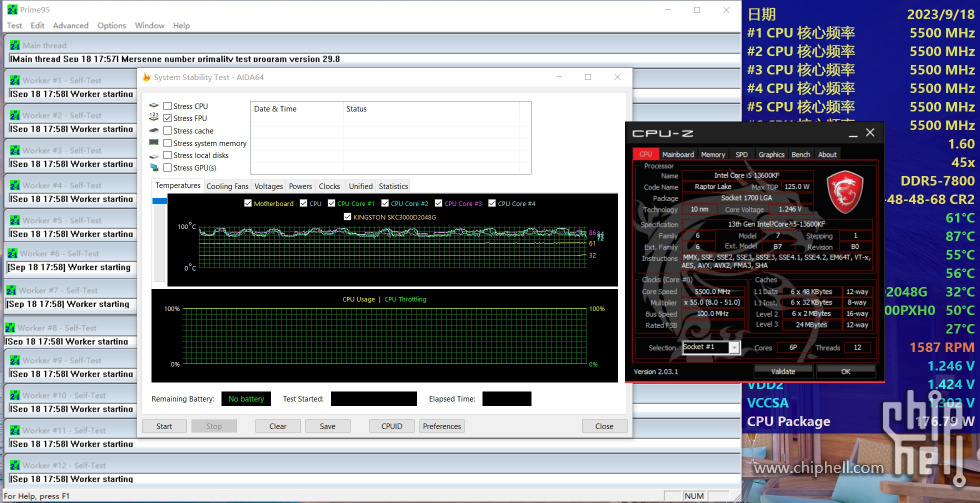
Task: Click the RAM module icon beside Stress system memory
Action: 154,143
